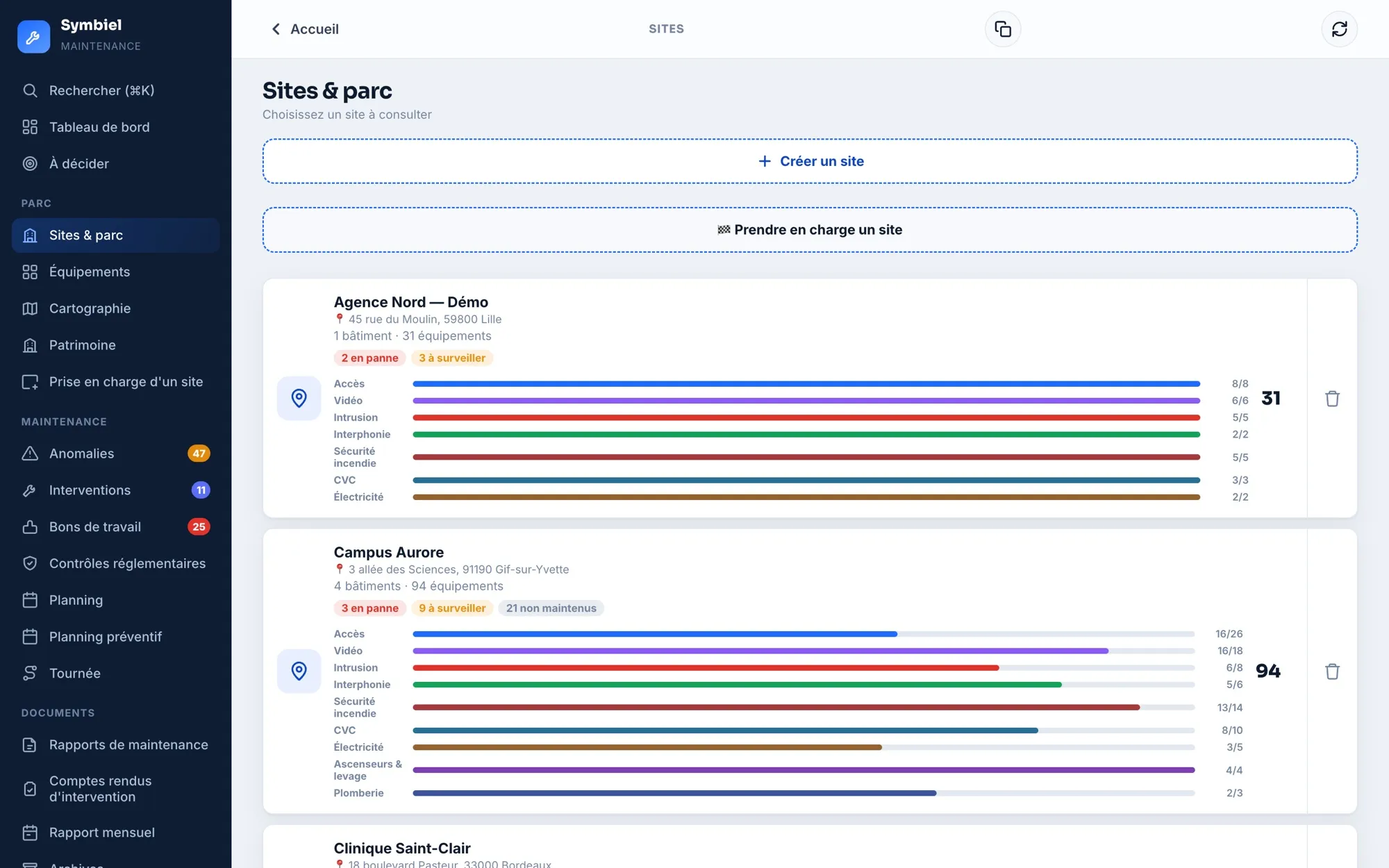Click Créer un site button
The width and height of the screenshot is (1389, 868).
pos(810,161)
